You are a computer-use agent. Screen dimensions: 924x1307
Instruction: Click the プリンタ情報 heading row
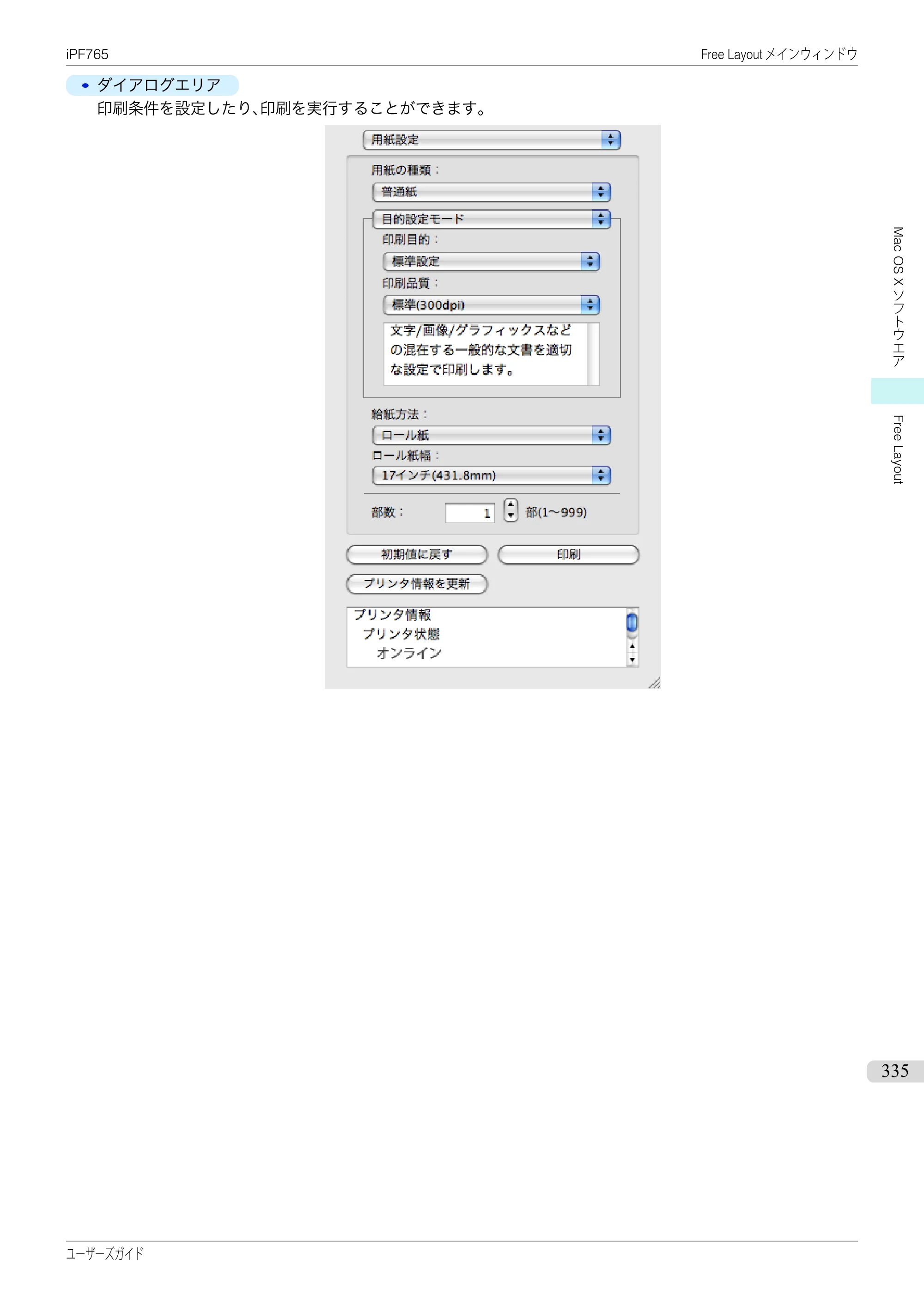[x=393, y=615]
